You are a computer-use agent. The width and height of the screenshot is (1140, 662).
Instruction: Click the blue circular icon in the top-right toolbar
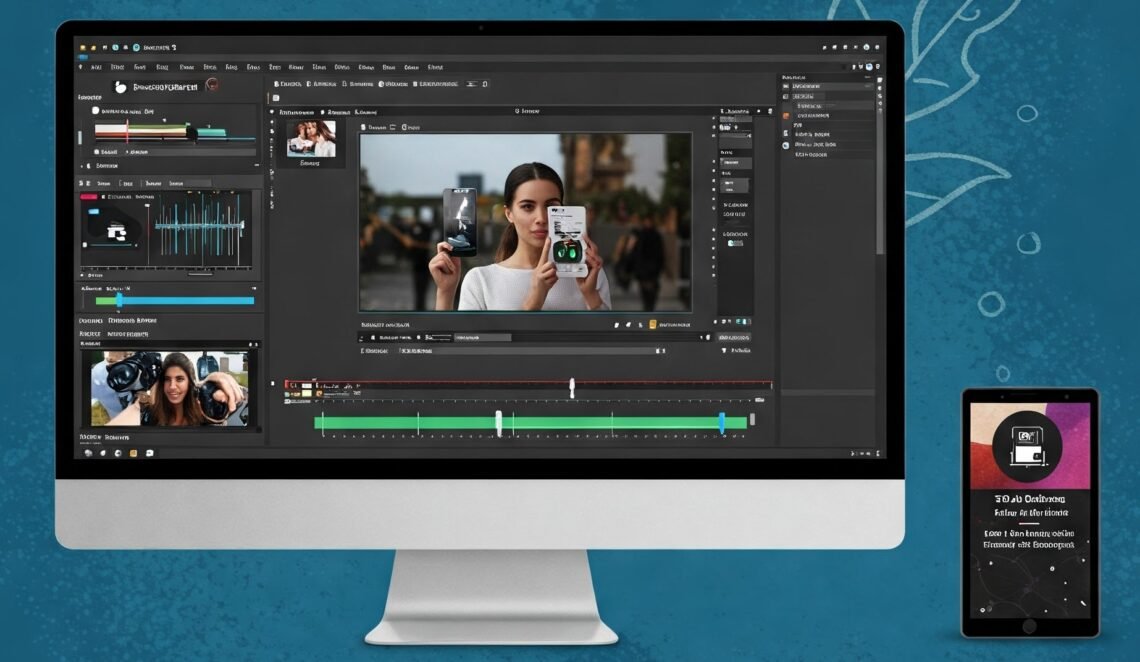(x=868, y=67)
